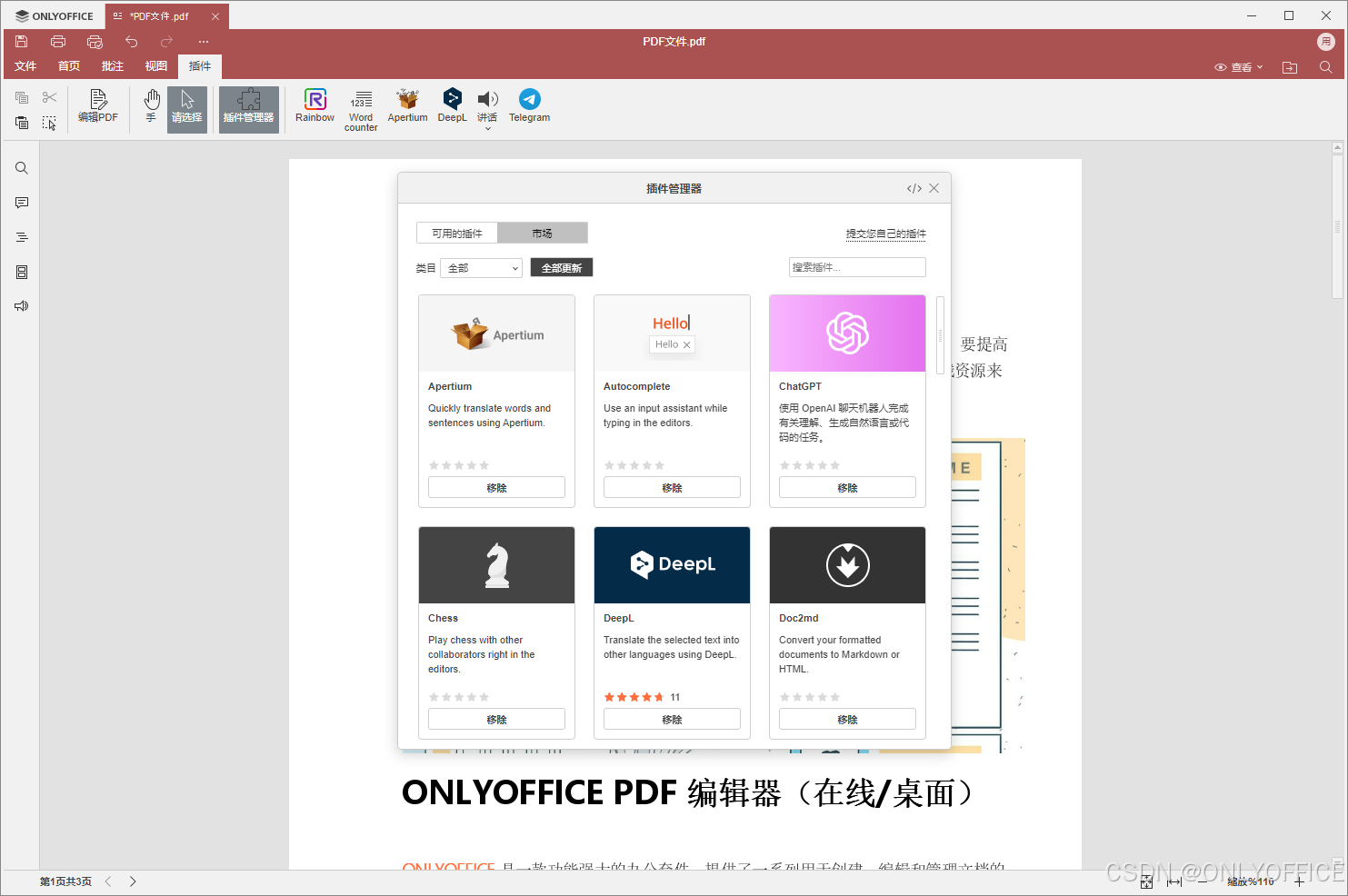Image resolution: width=1348 pixels, height=896 pixels.
Task: Click the Edit PDF button
Action: point(98,106)
